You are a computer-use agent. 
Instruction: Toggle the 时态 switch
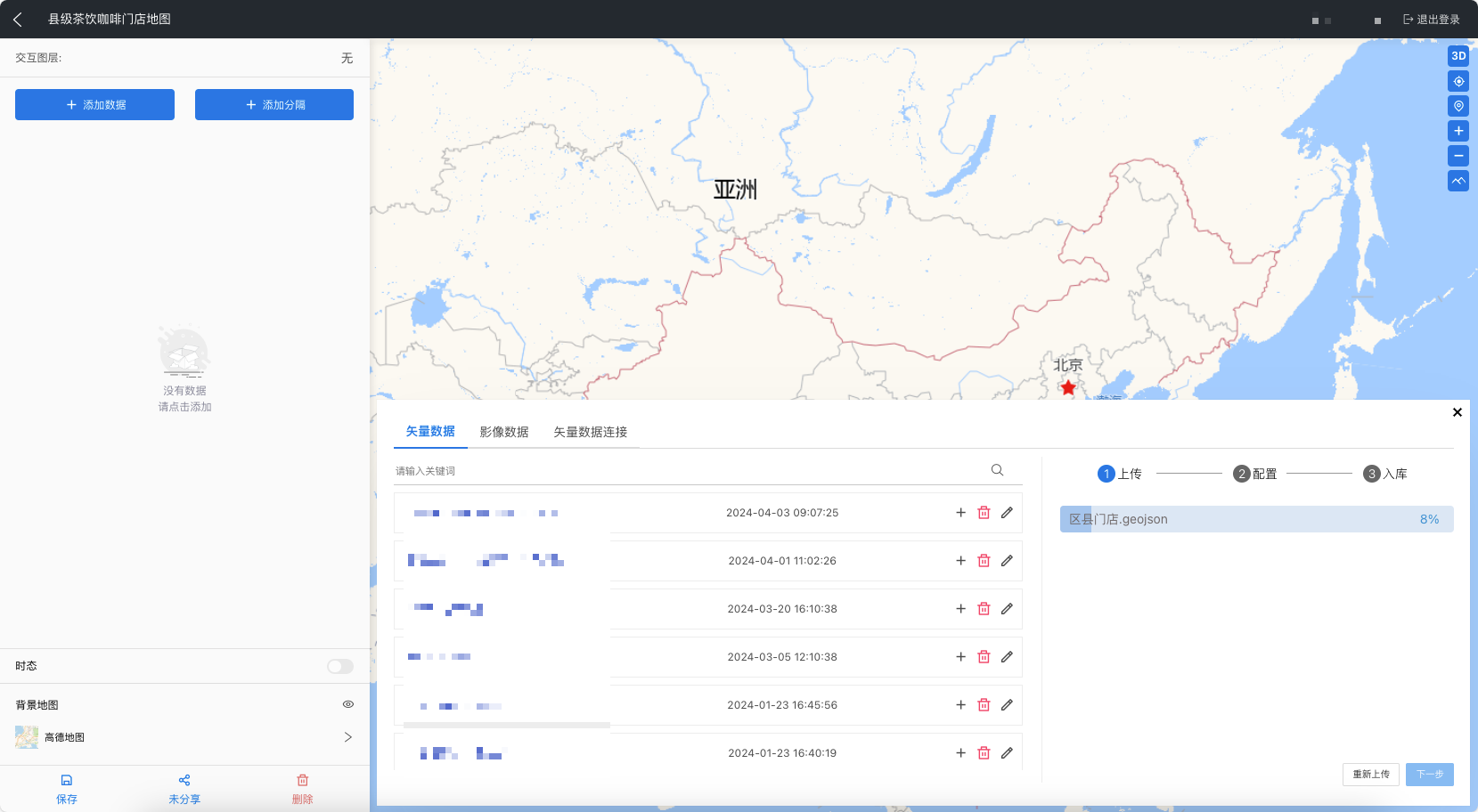click(x=339, y=666)
